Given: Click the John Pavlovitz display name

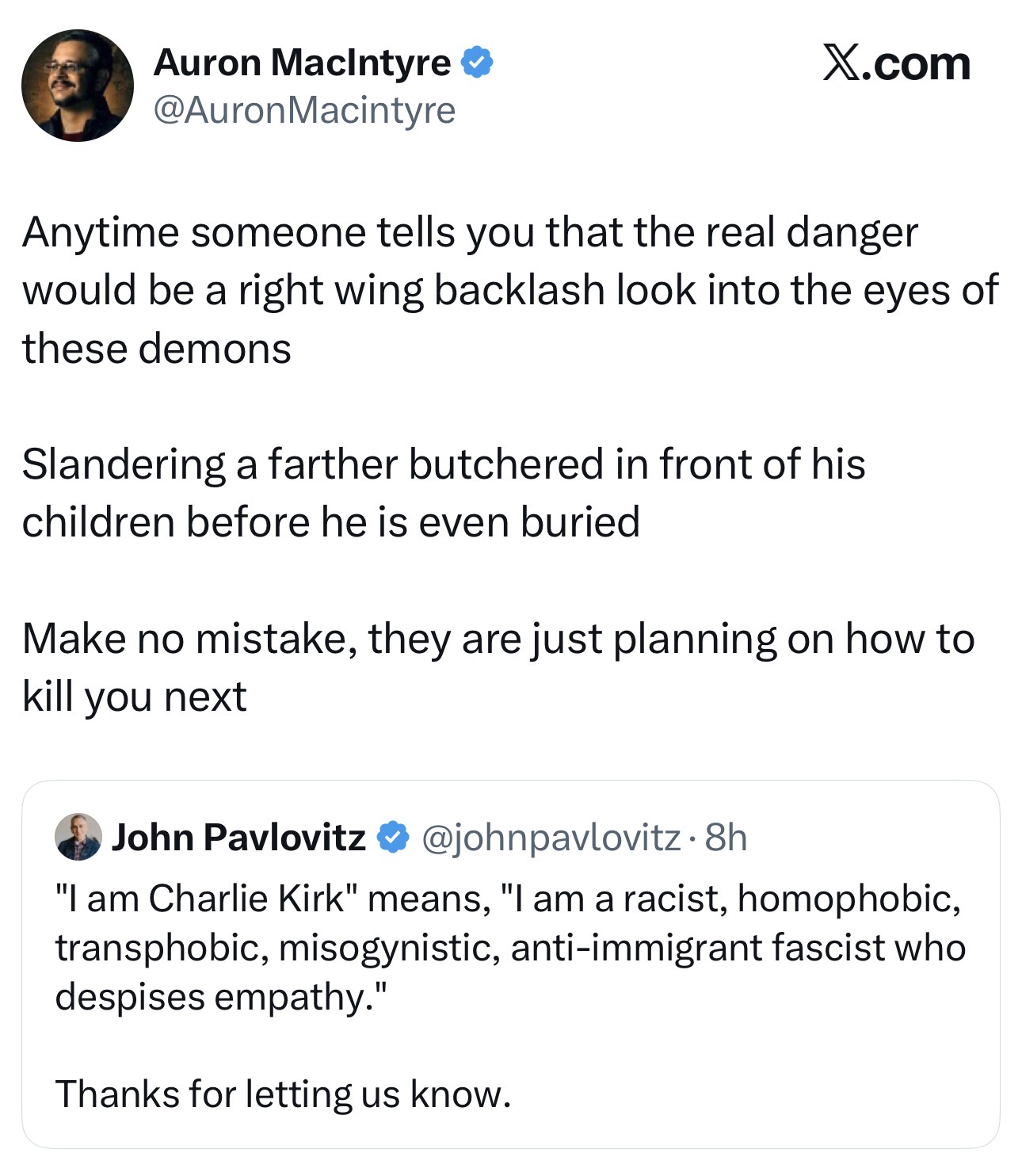Looking at the screenshot, I should 238,837.
